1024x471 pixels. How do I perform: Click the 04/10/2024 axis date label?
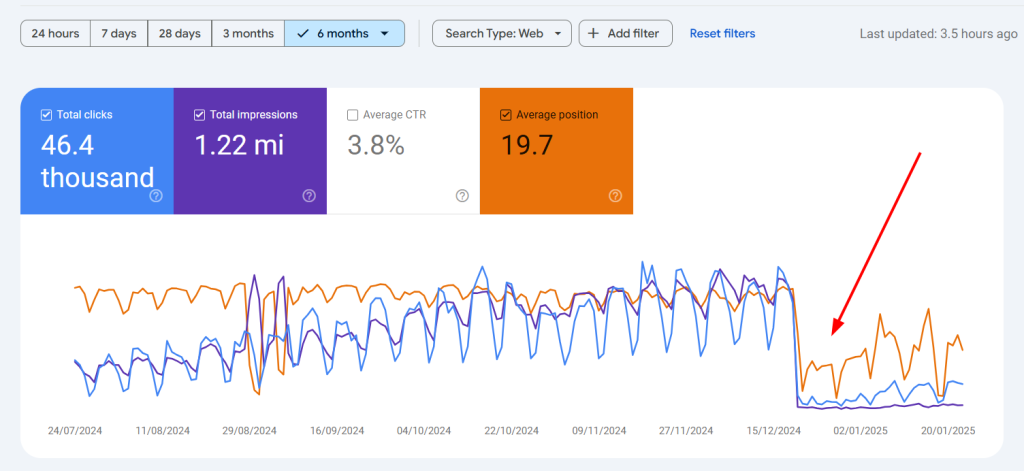424,431
